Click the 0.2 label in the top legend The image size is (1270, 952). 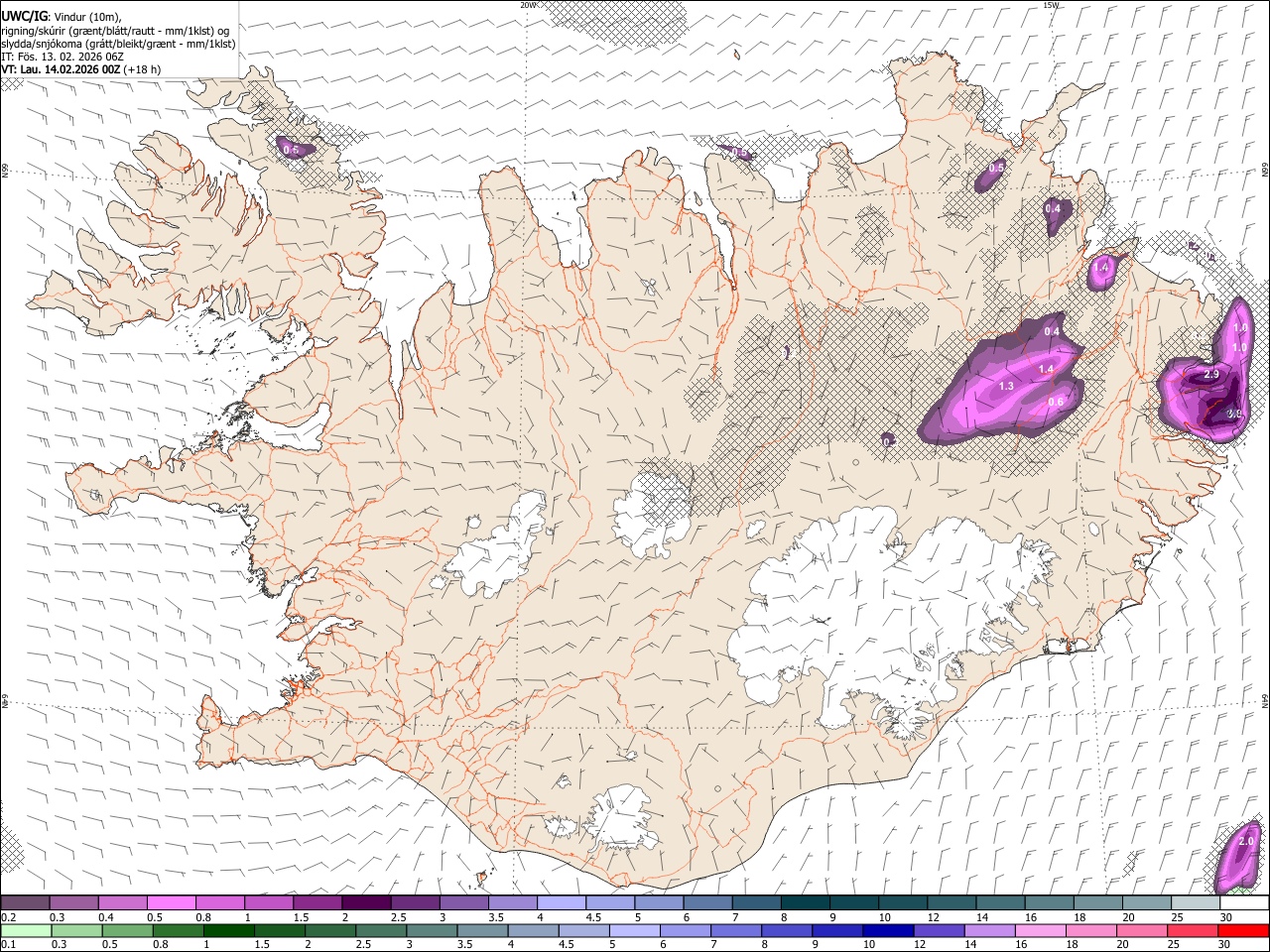click(x=8, y=917)
